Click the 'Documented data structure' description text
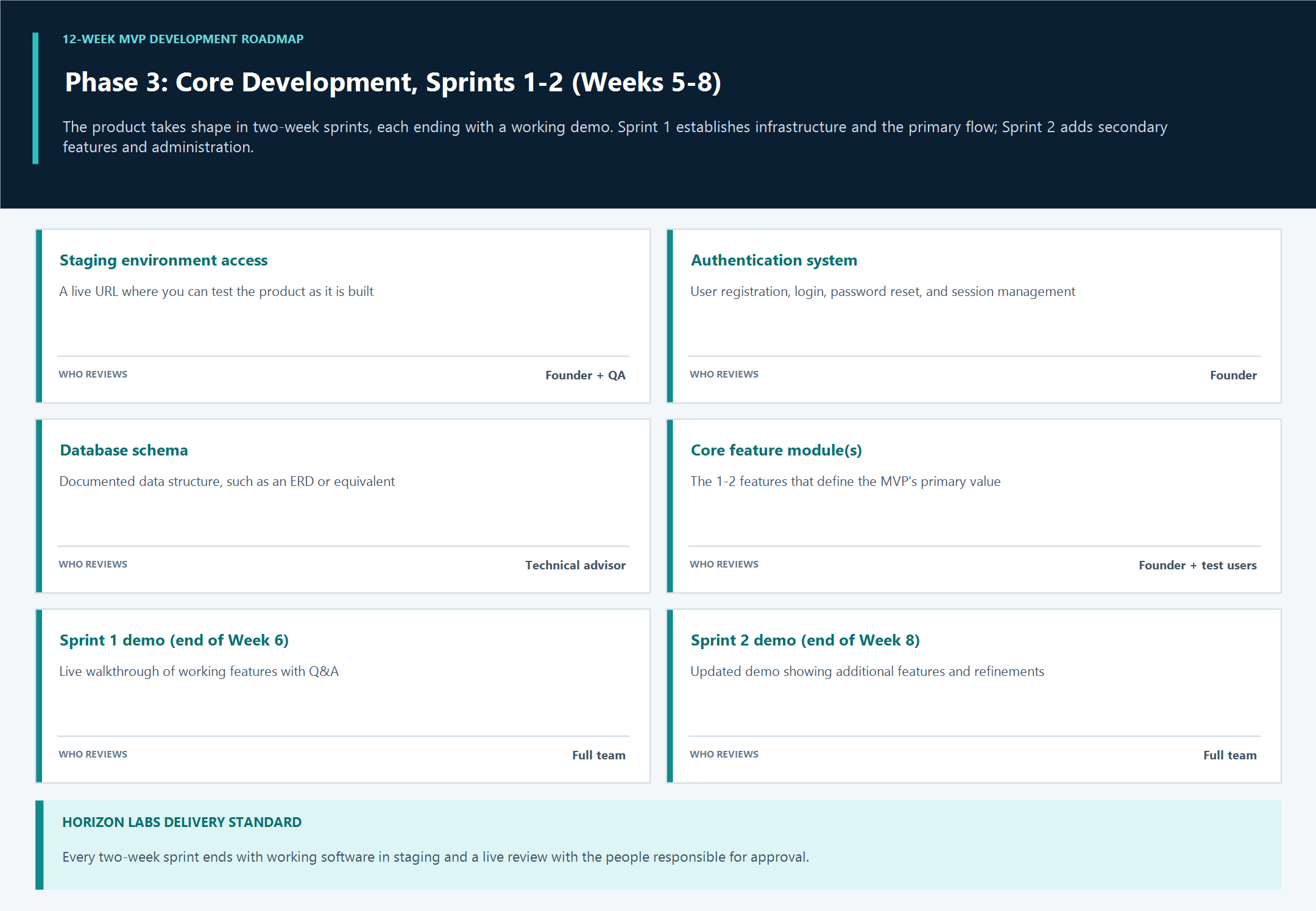The height and width of the screenshot is (911, 1316). pyautogui.click(x=227, y=482)
